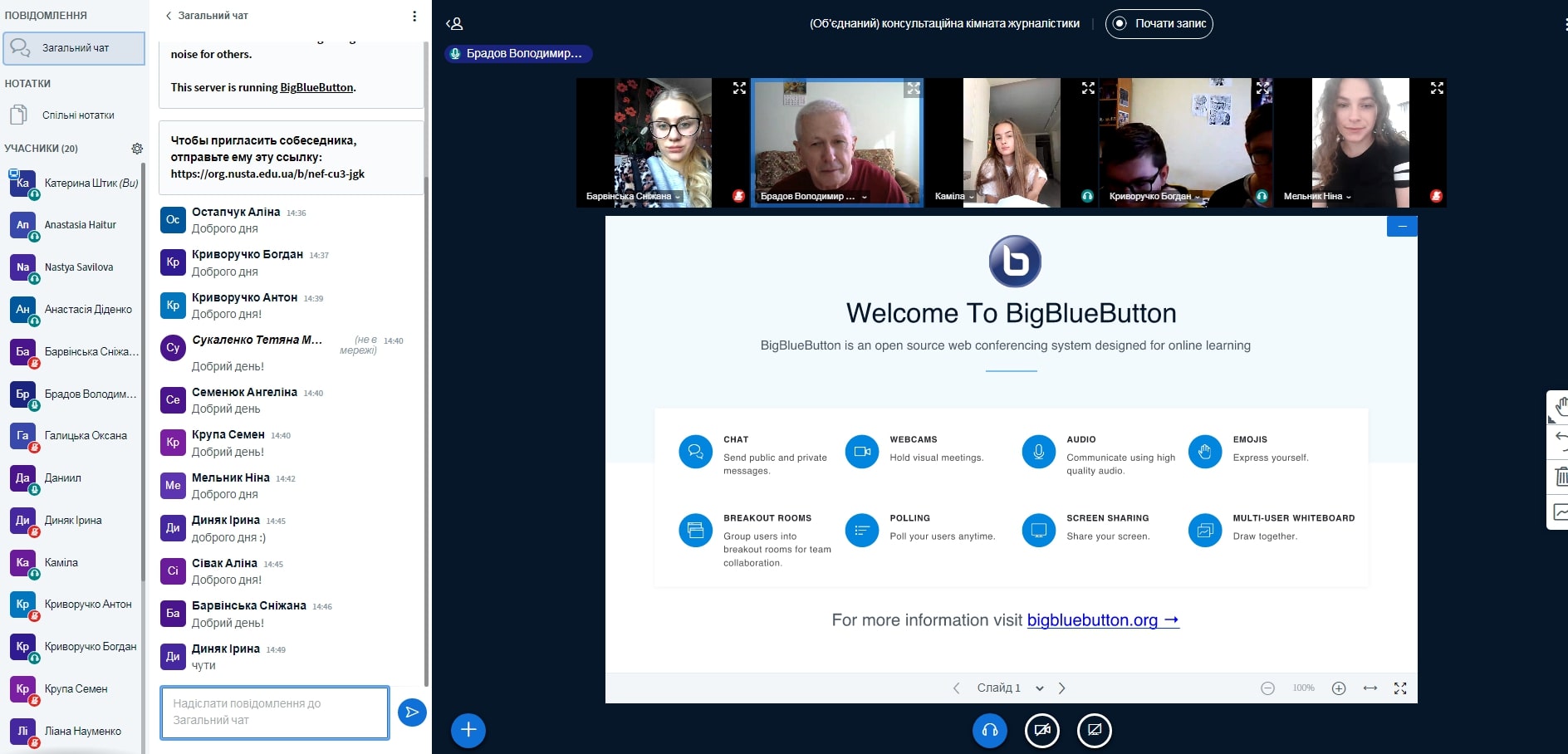Image resolution: width=1568 pixels, height=754 pixels.
Task: Expand Криворучко Богдан webcam name dropdown
Action: 1155,197
